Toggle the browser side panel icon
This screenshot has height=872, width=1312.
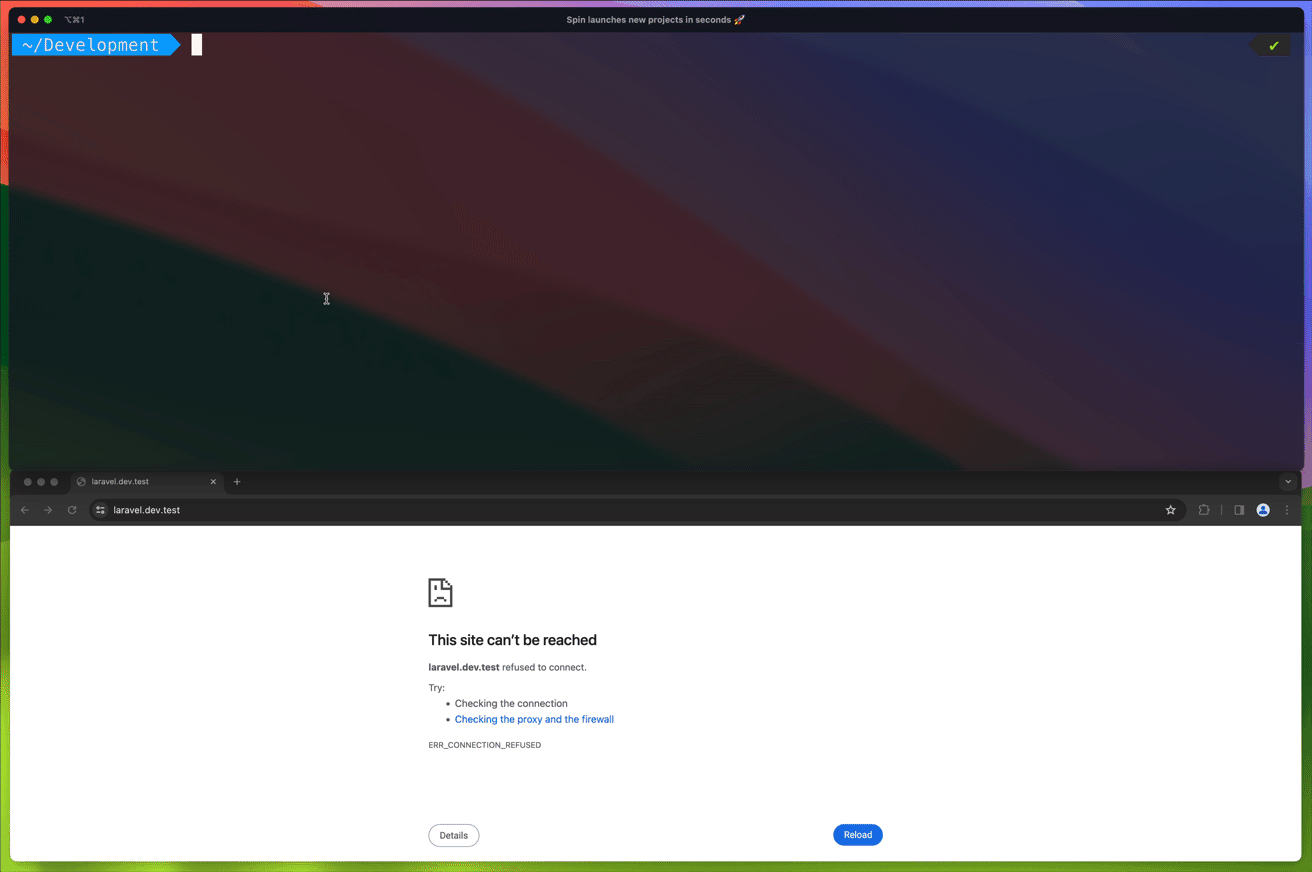point(1239,510)
